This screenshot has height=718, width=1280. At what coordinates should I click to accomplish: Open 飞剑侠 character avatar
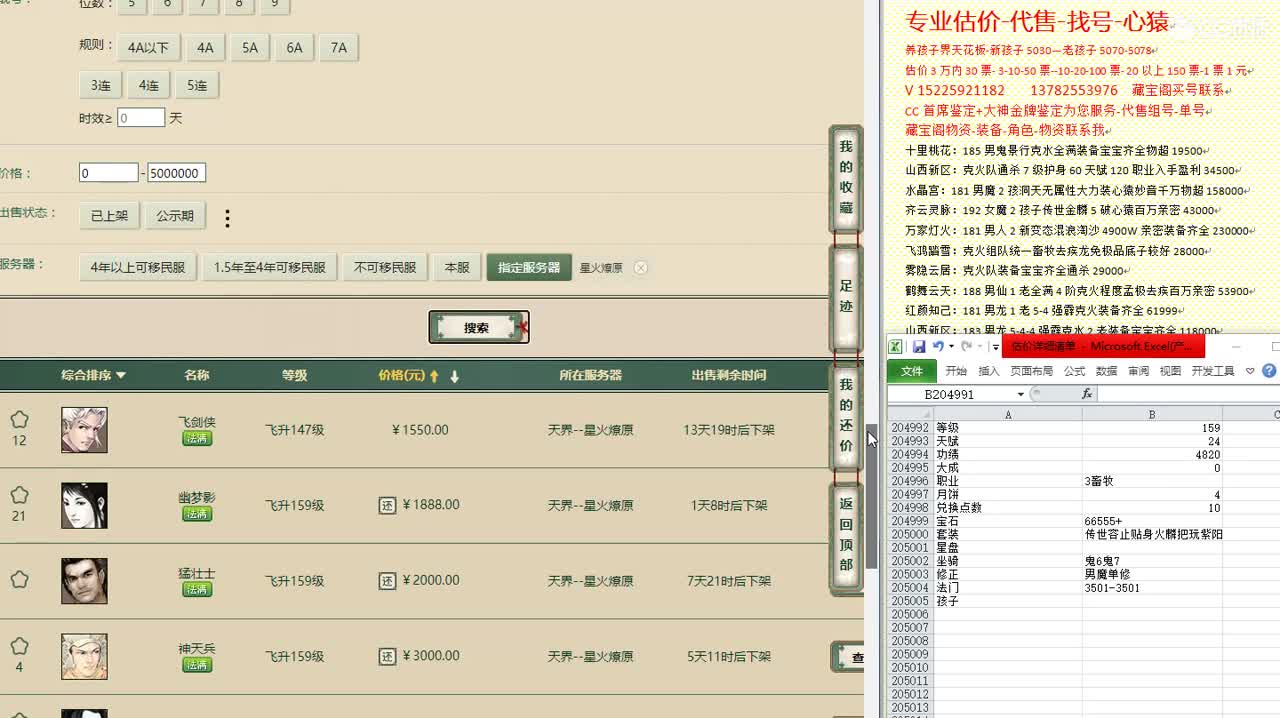84,430
